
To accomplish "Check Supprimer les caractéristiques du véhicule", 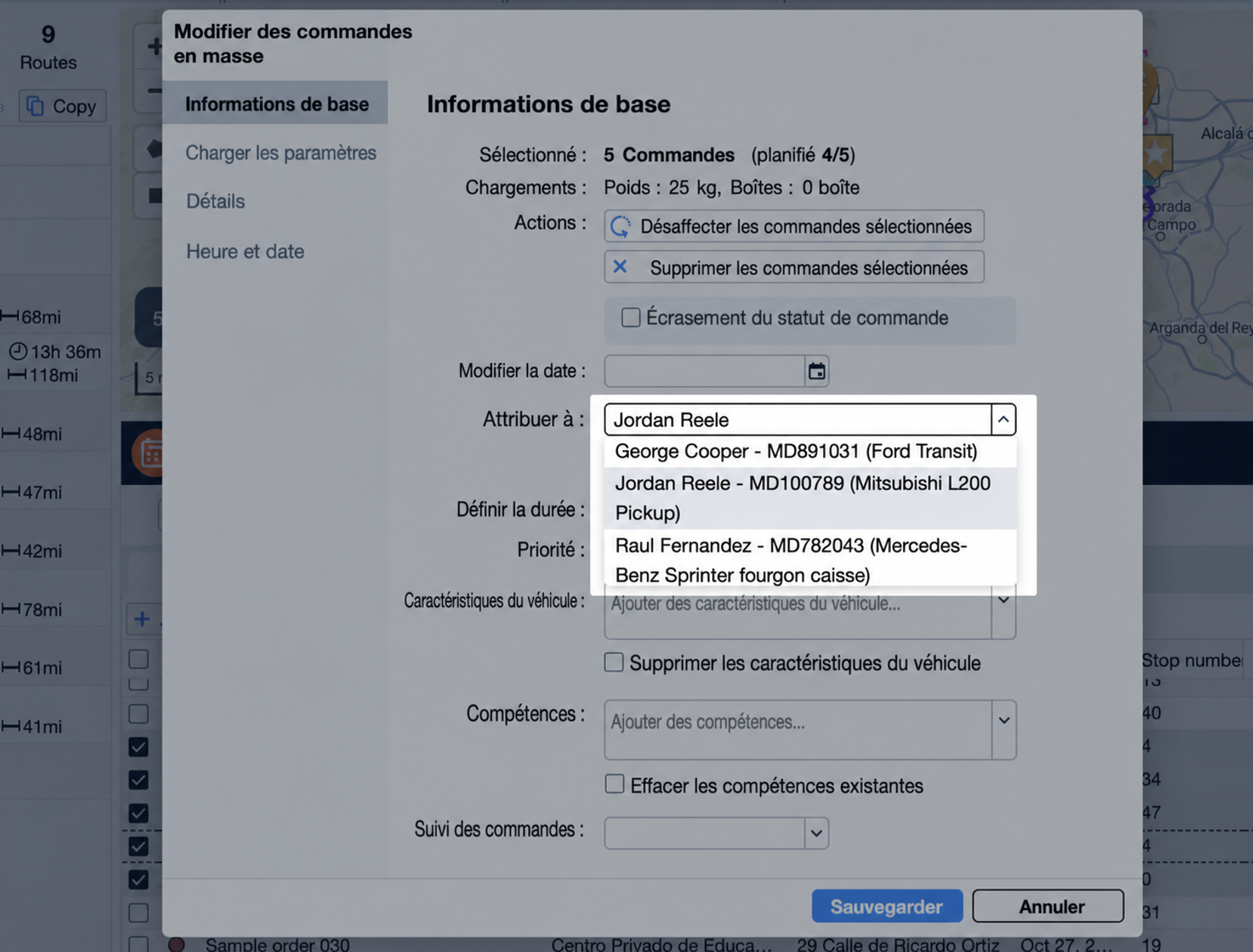I will coord(614,663).
